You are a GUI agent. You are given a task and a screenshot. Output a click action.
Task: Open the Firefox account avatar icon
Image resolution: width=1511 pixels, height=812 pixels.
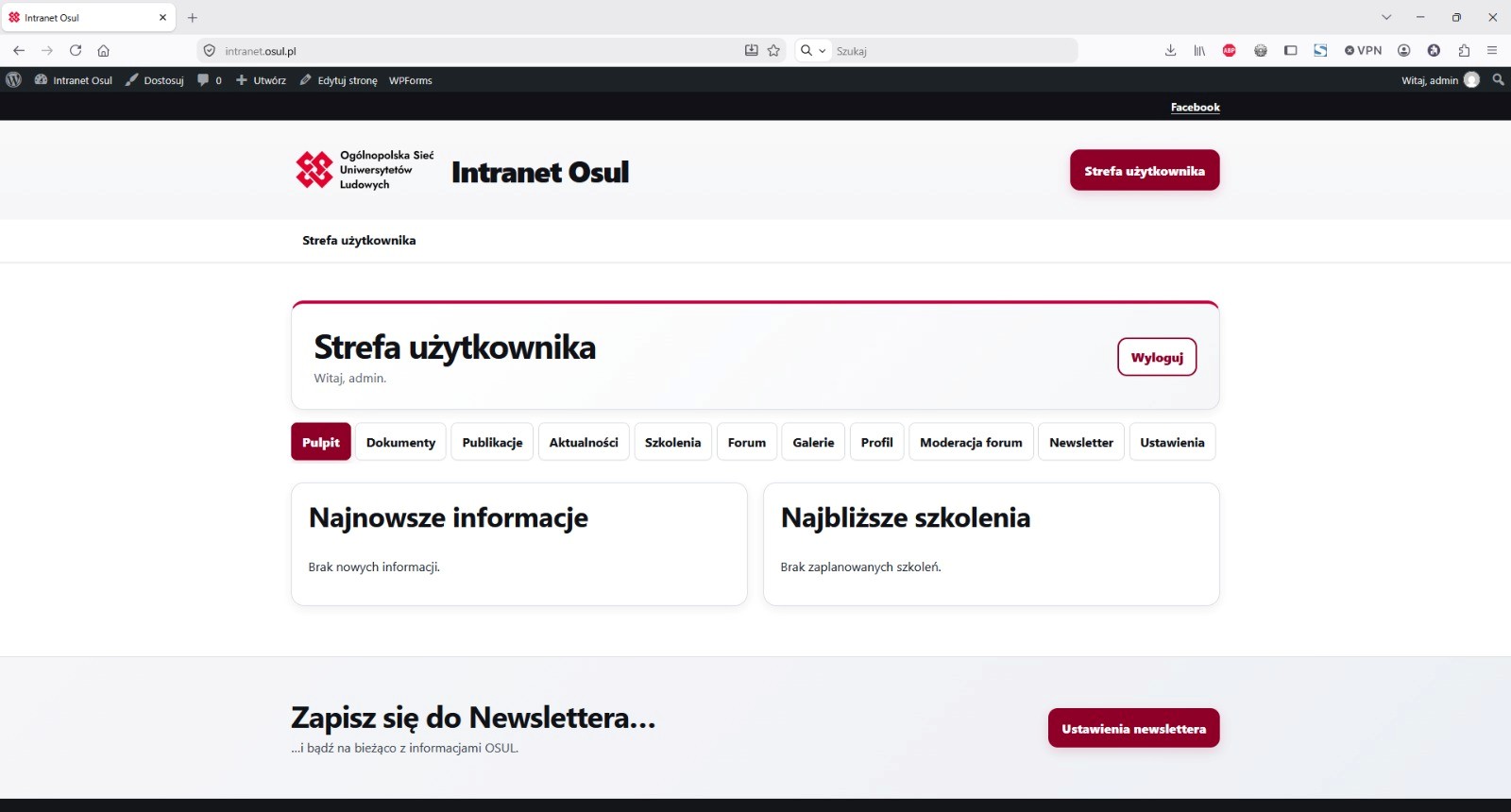point(1404,51)
